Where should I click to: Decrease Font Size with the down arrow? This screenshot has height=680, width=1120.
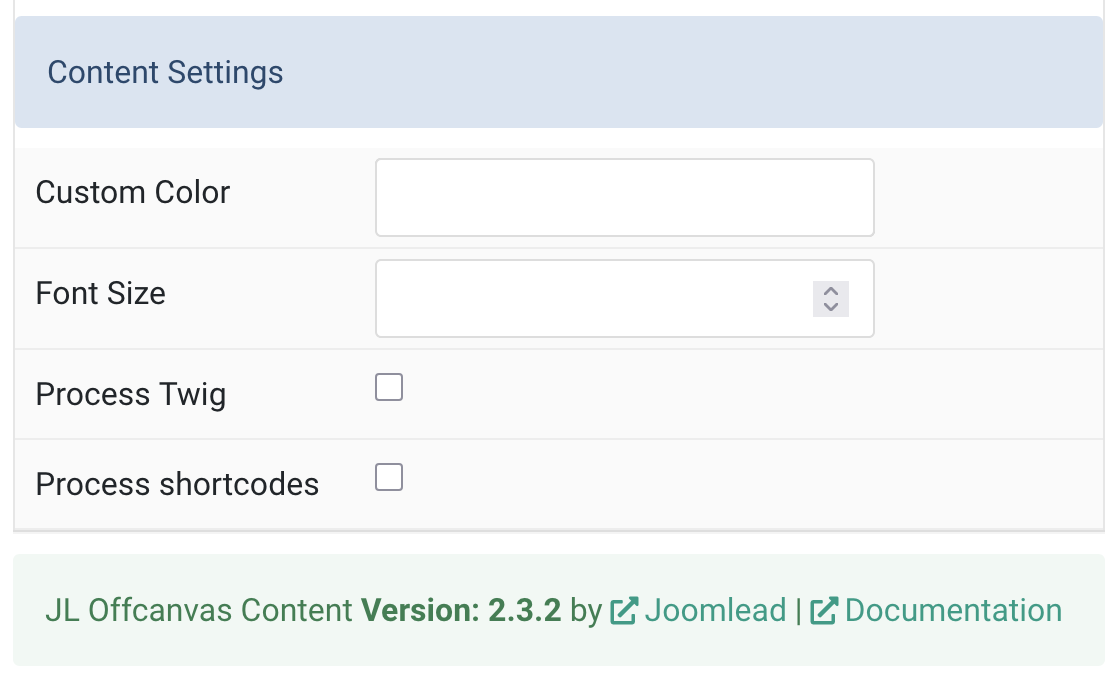pos(831,306)
